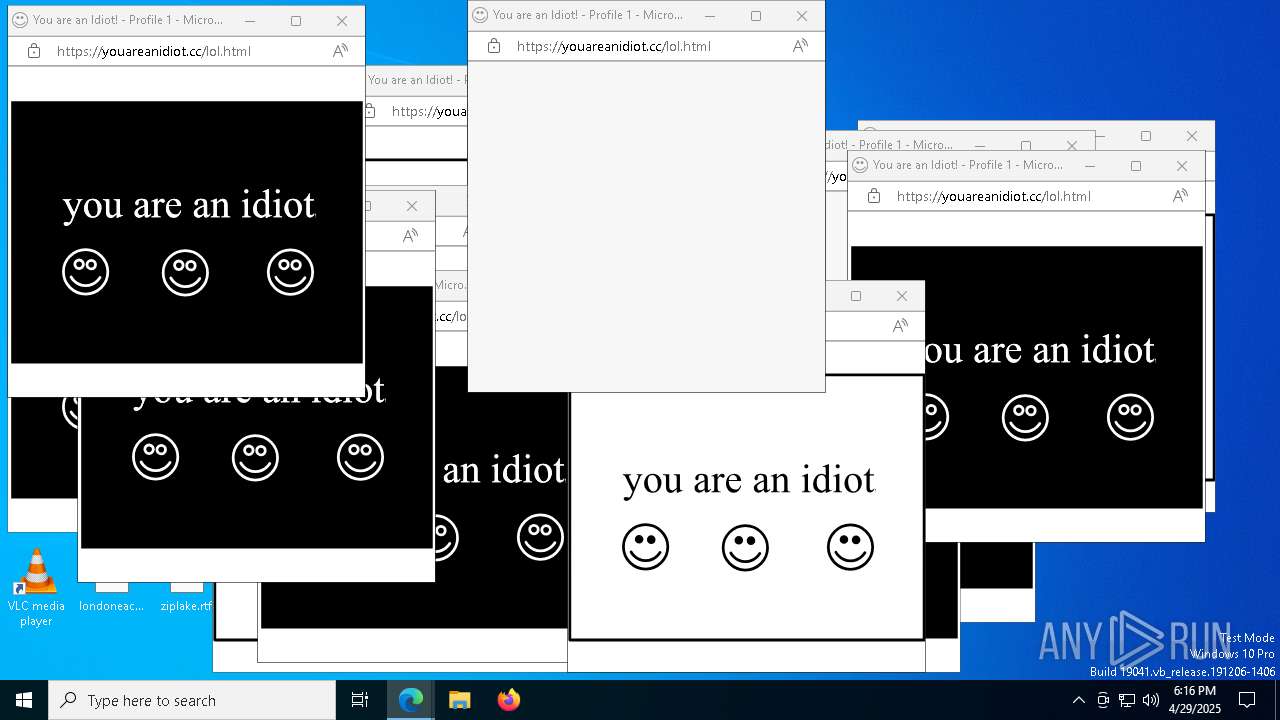This screenshot has height=720, width=1280.
Task: Click 'you are an idiot' text in white window
Action: 749,480
